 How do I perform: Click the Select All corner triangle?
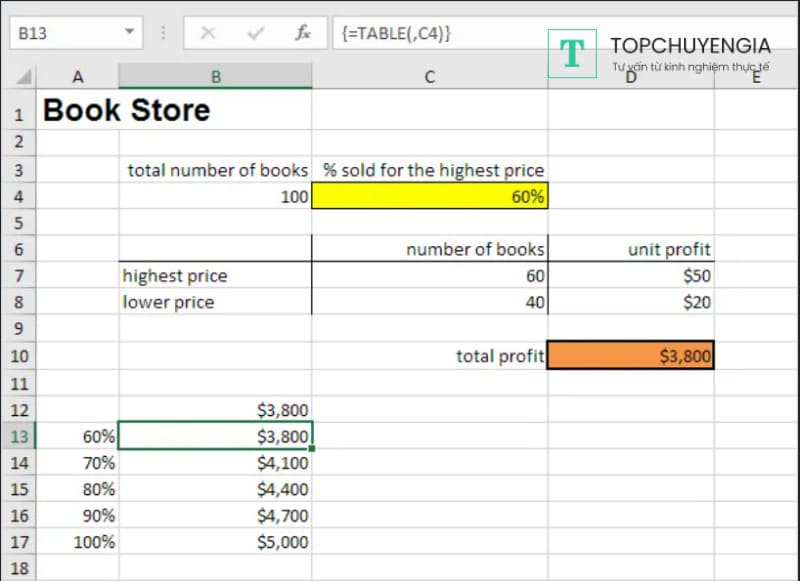click(x=24, y=77)
